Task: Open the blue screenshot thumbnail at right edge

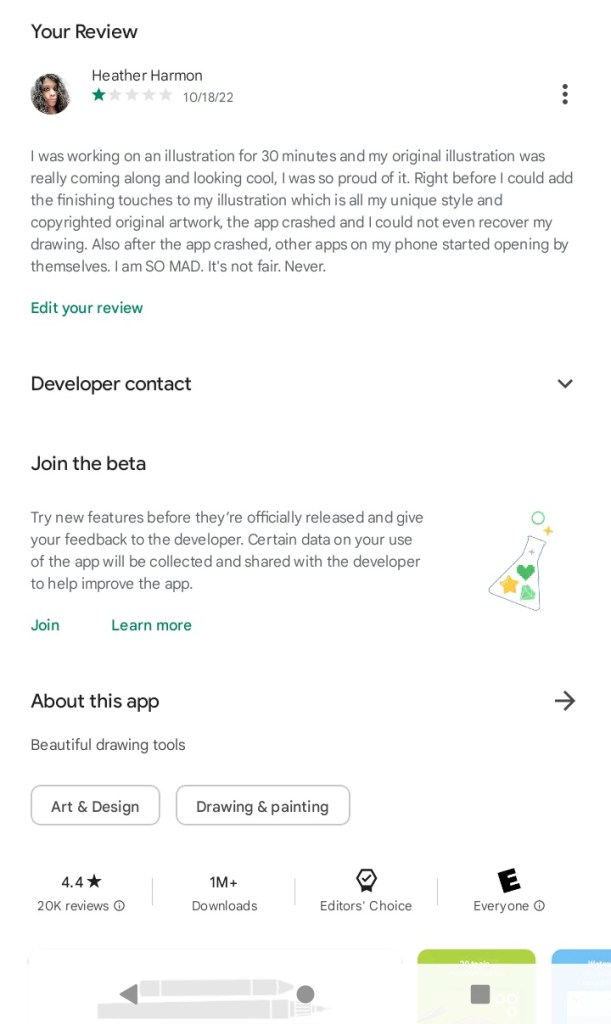Action: (x=582, y=986)
